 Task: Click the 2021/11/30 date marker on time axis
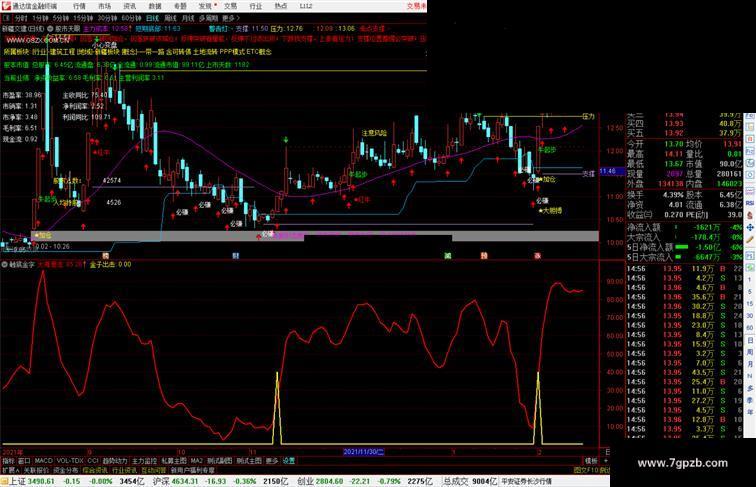tap(364, 452)
